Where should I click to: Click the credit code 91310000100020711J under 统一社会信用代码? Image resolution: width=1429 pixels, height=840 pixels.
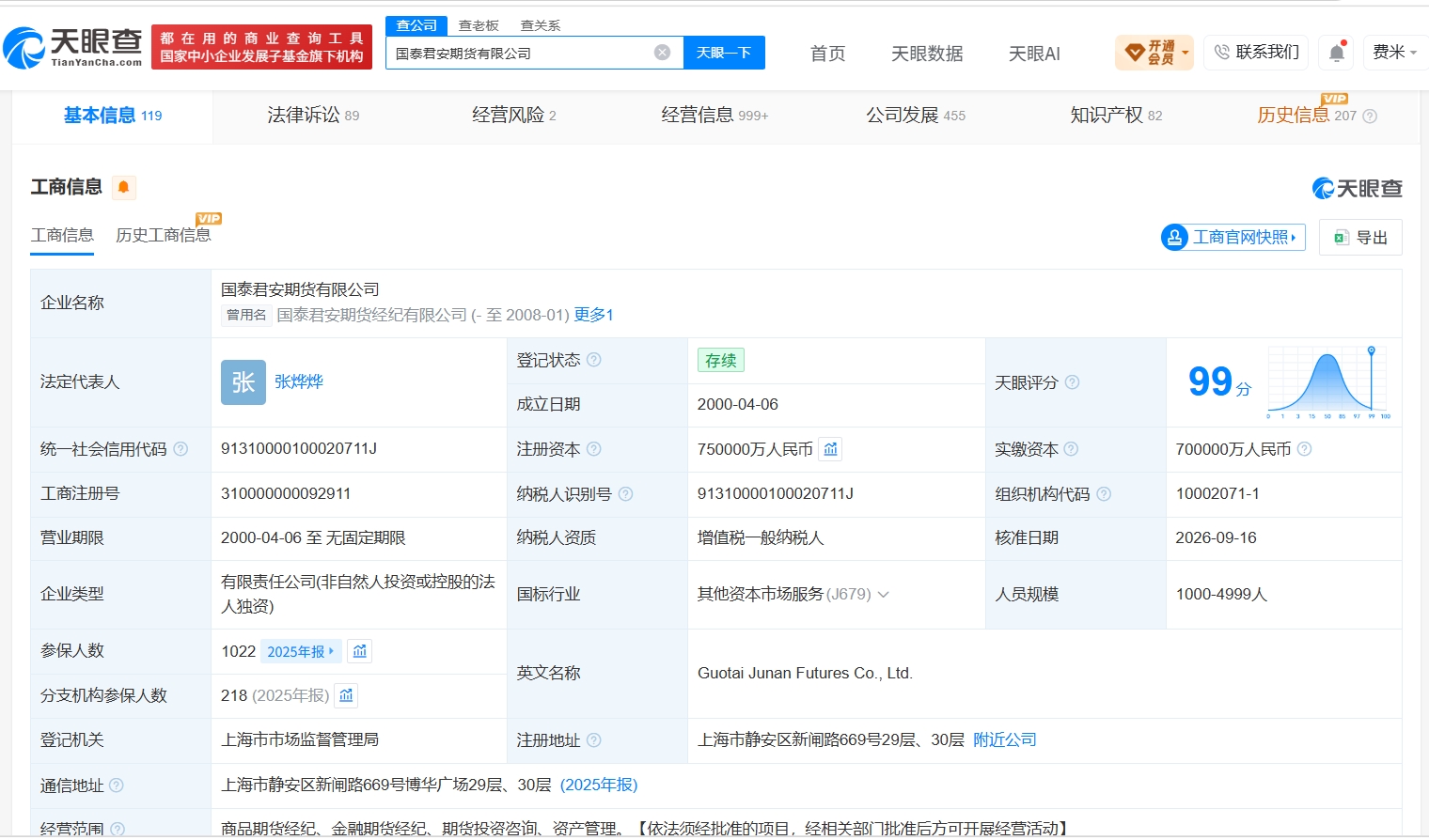click(299, 449)
